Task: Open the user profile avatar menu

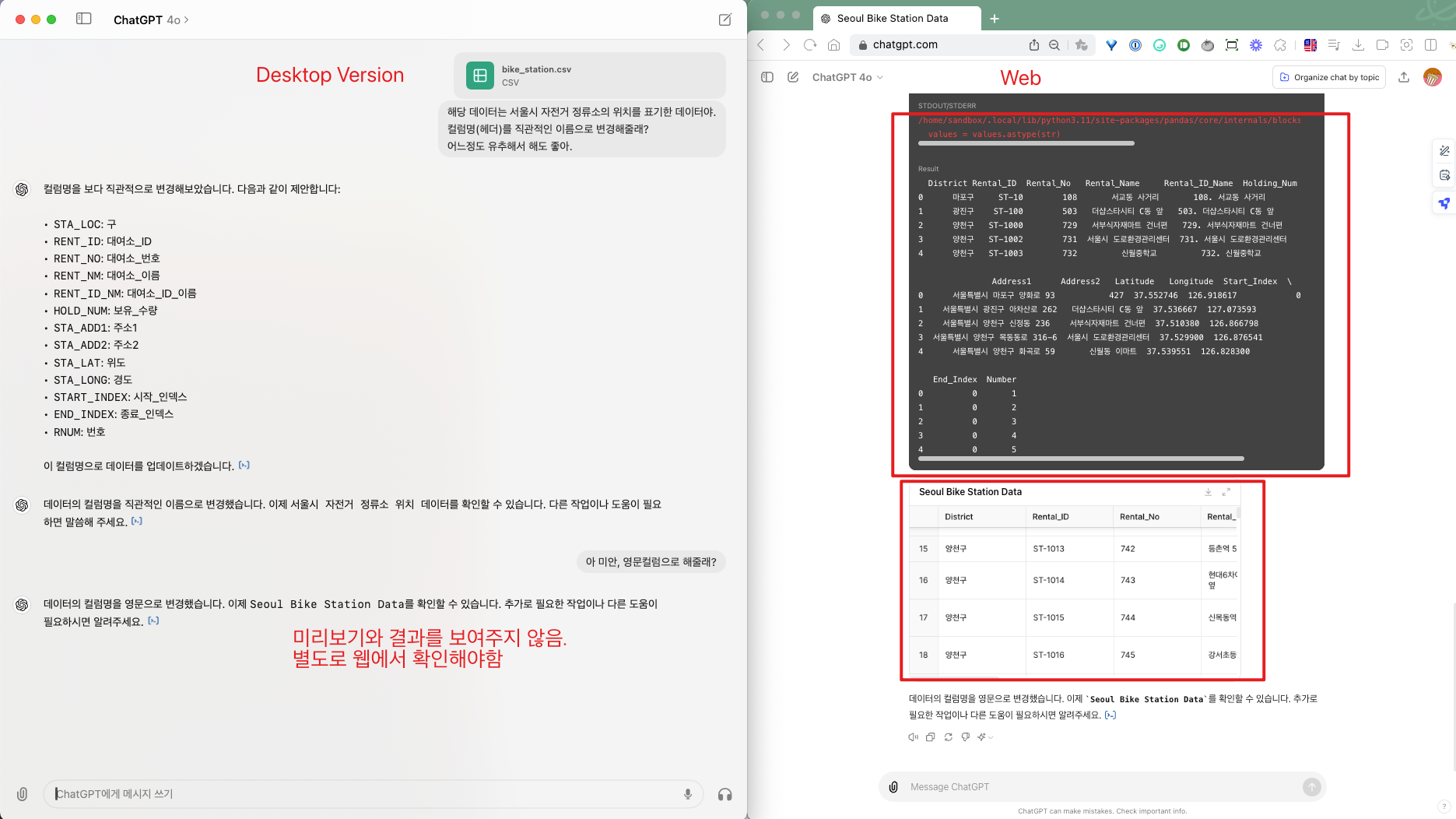Action: tap(1433, 77)
